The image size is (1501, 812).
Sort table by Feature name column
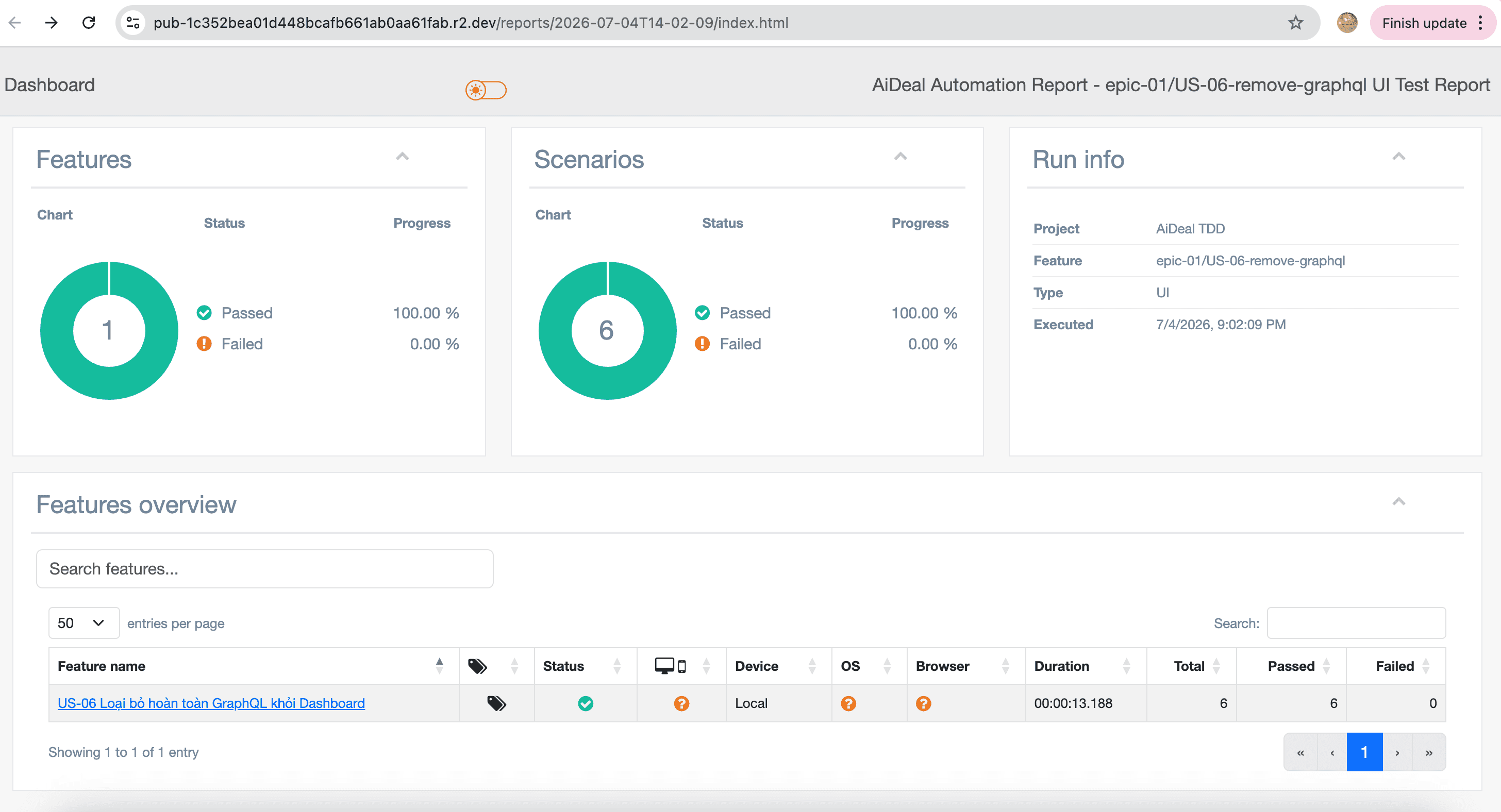254,666
